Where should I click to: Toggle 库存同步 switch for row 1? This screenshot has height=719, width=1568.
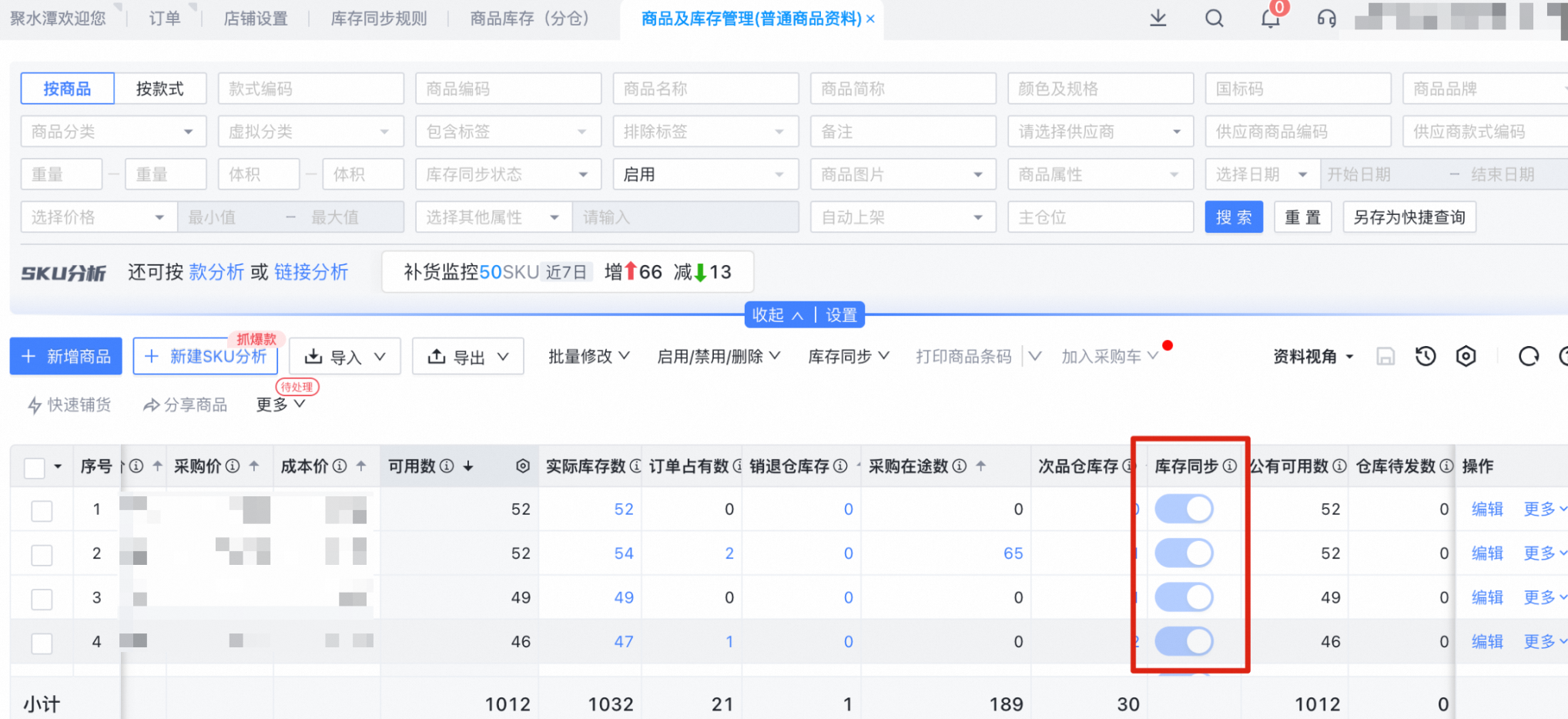pos(1184,509)
